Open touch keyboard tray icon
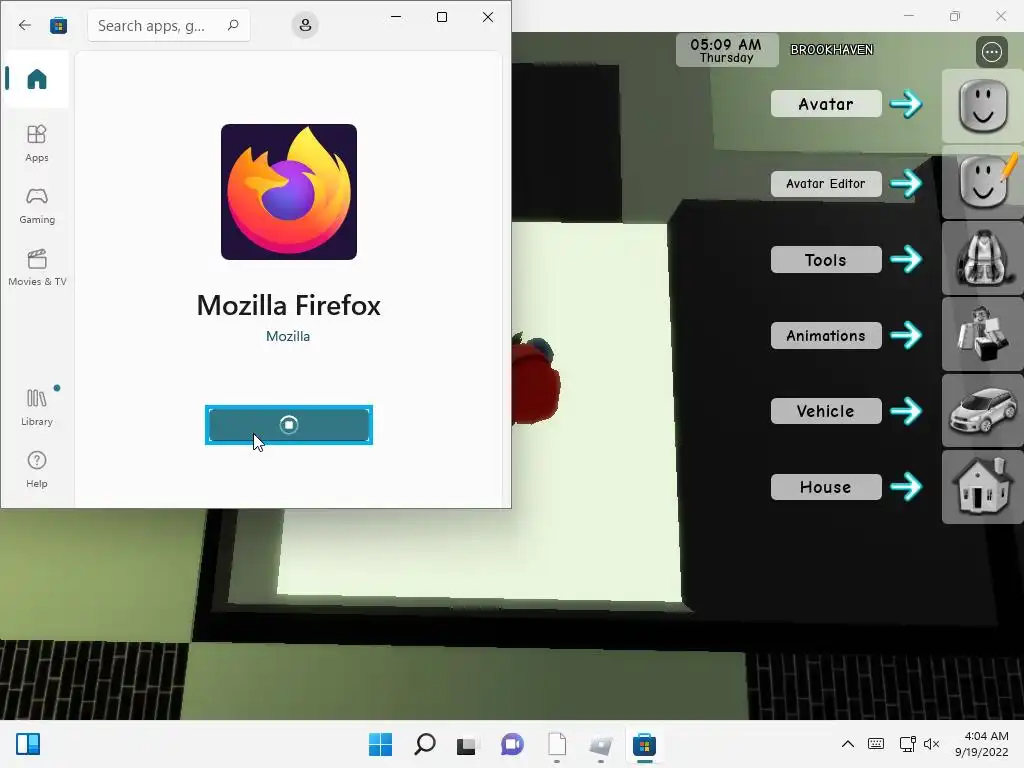 point(876,744)
